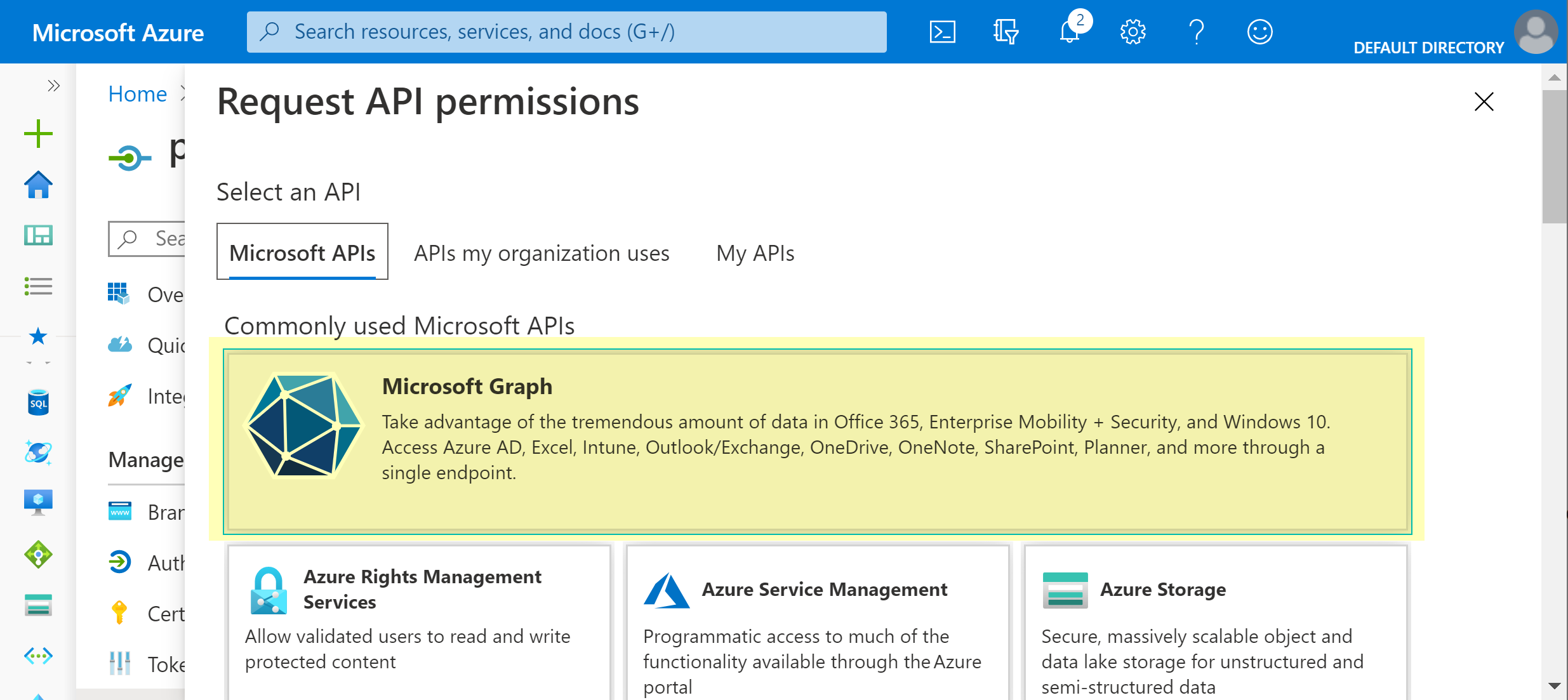Image resolution: width=1568 pixels, height=700 pixels.
Task: Click the search resources input field
Action: point(566,31)
